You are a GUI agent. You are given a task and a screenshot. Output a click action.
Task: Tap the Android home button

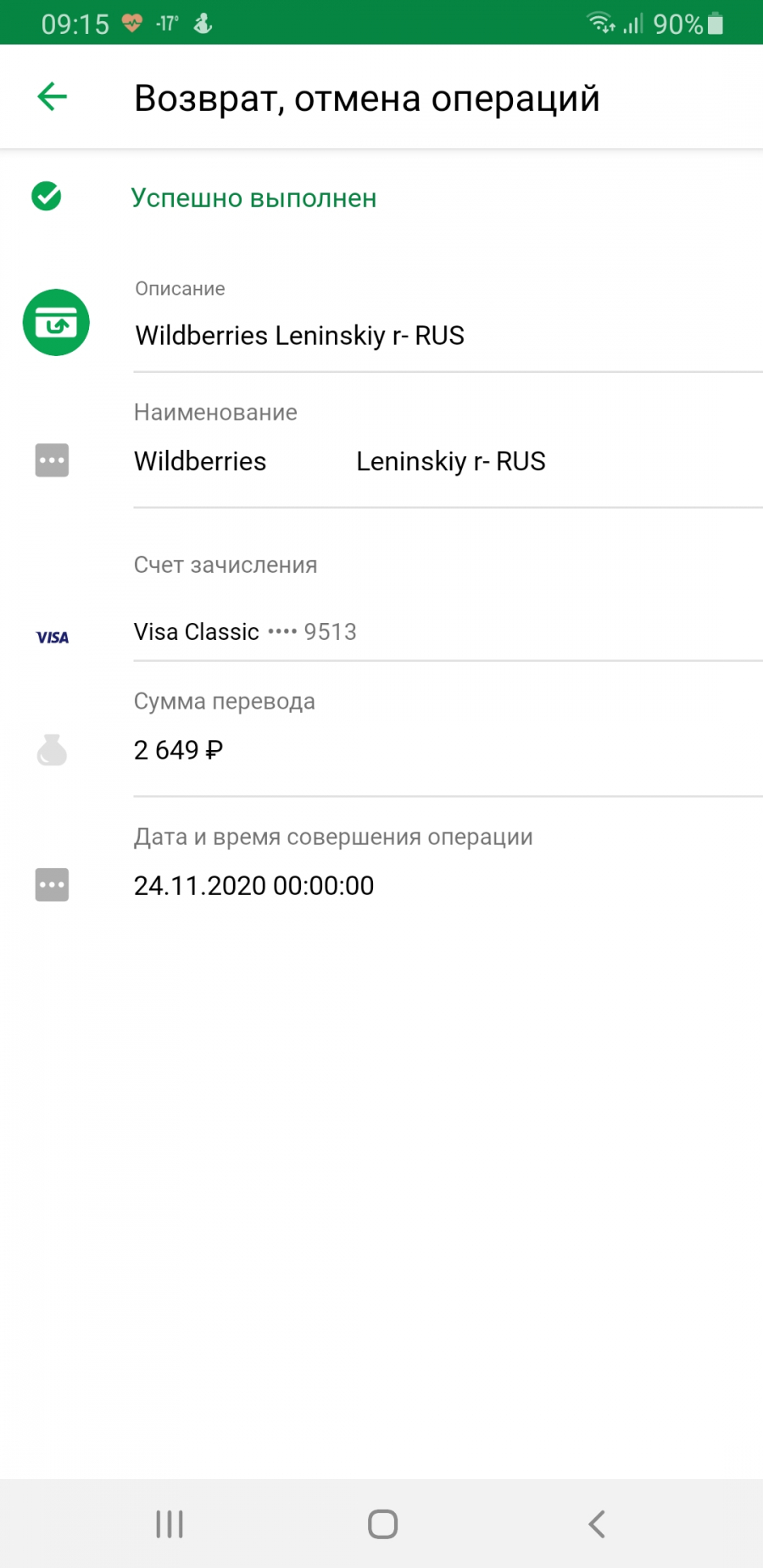382,1524
